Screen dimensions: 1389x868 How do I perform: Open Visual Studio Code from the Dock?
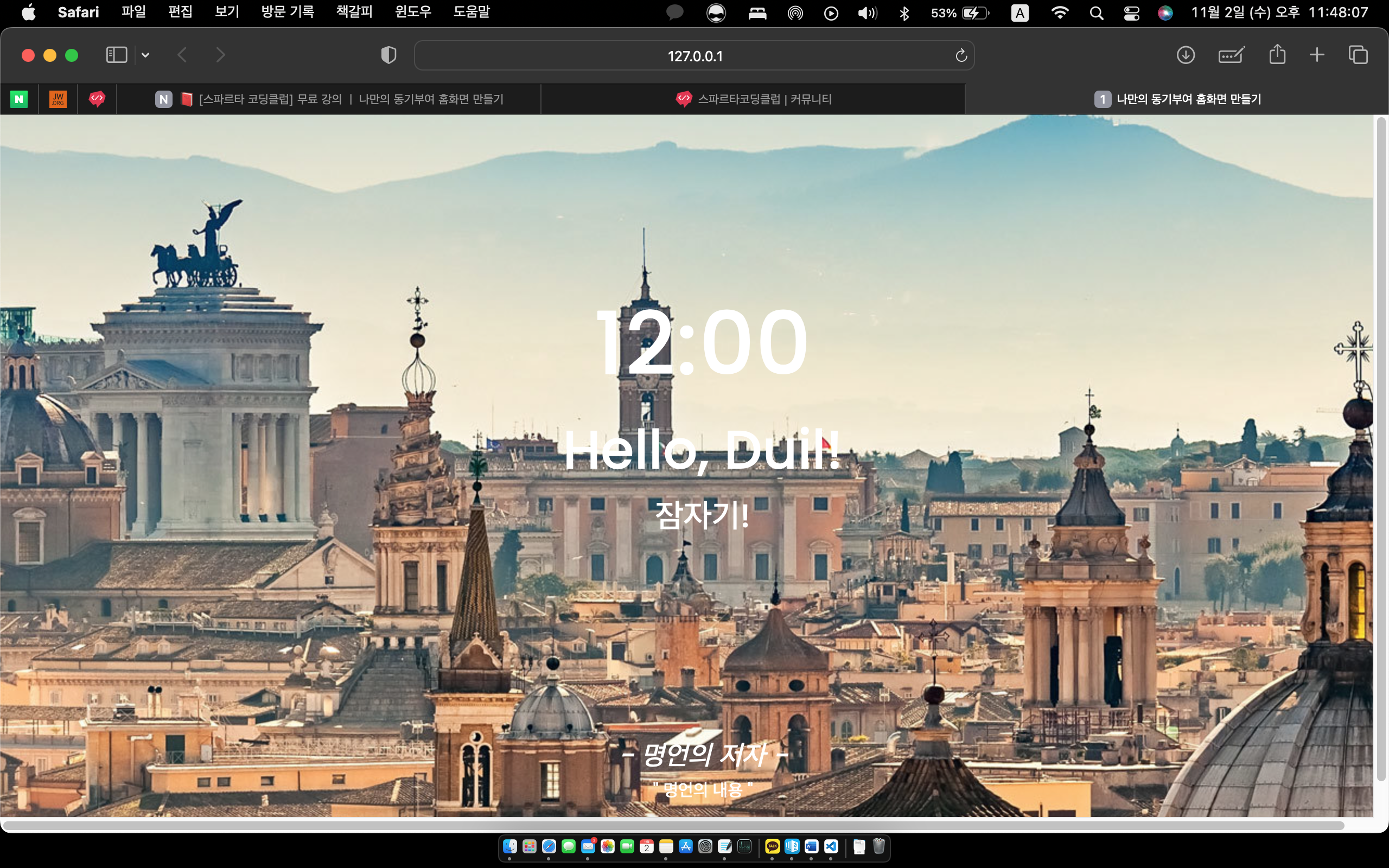click(831, 846)
